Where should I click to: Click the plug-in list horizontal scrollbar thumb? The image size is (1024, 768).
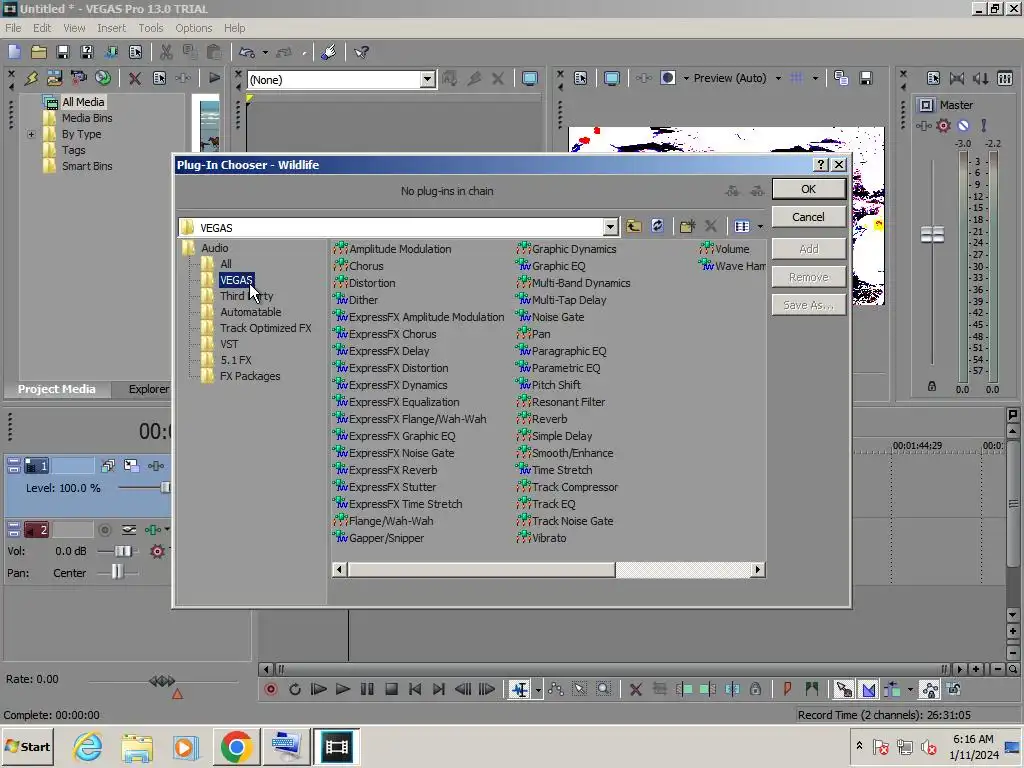click(x=481, y=569)
